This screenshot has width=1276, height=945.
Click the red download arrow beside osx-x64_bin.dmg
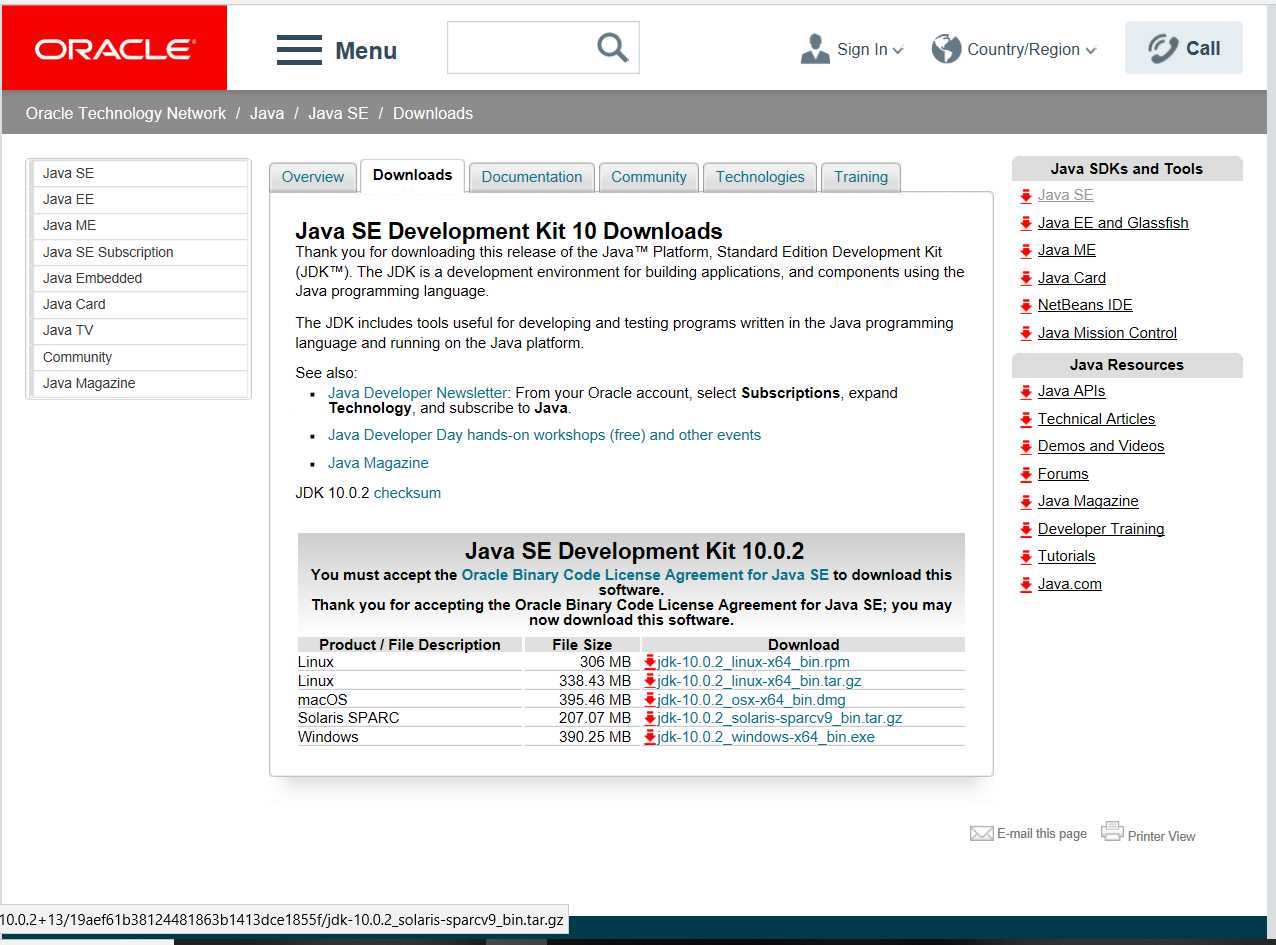click(x=650, y=699)
